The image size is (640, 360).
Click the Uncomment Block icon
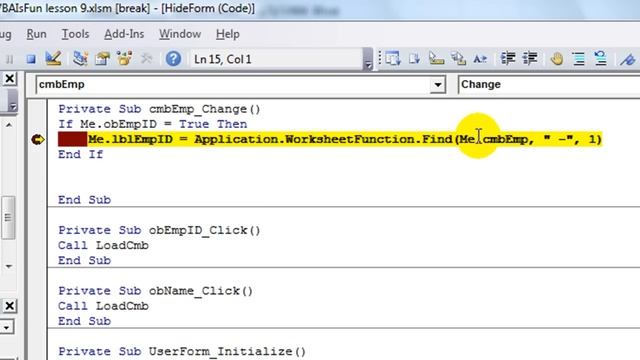[x=601, y=59]
